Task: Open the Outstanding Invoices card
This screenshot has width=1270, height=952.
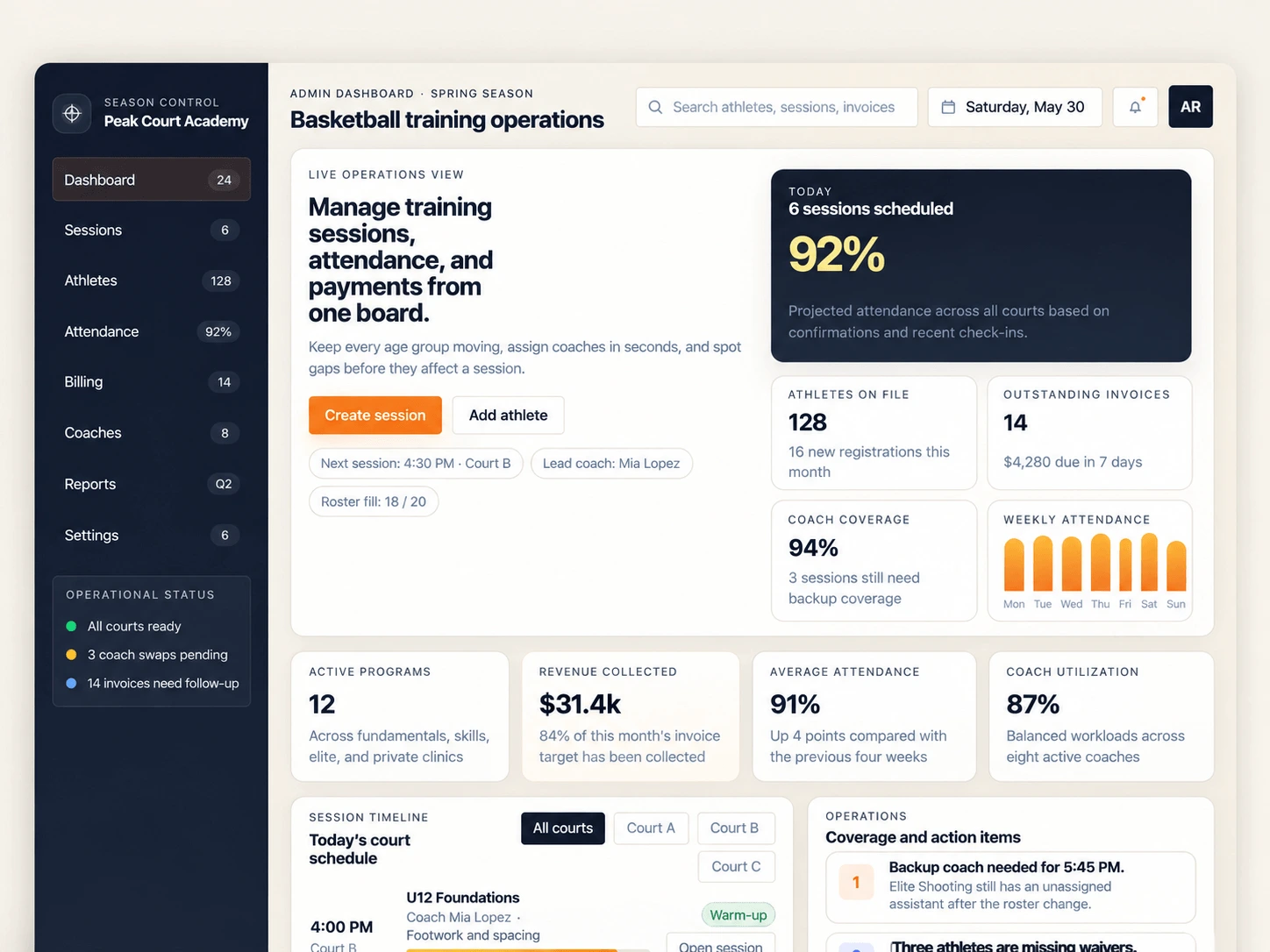Action: tap(1089, 433)
